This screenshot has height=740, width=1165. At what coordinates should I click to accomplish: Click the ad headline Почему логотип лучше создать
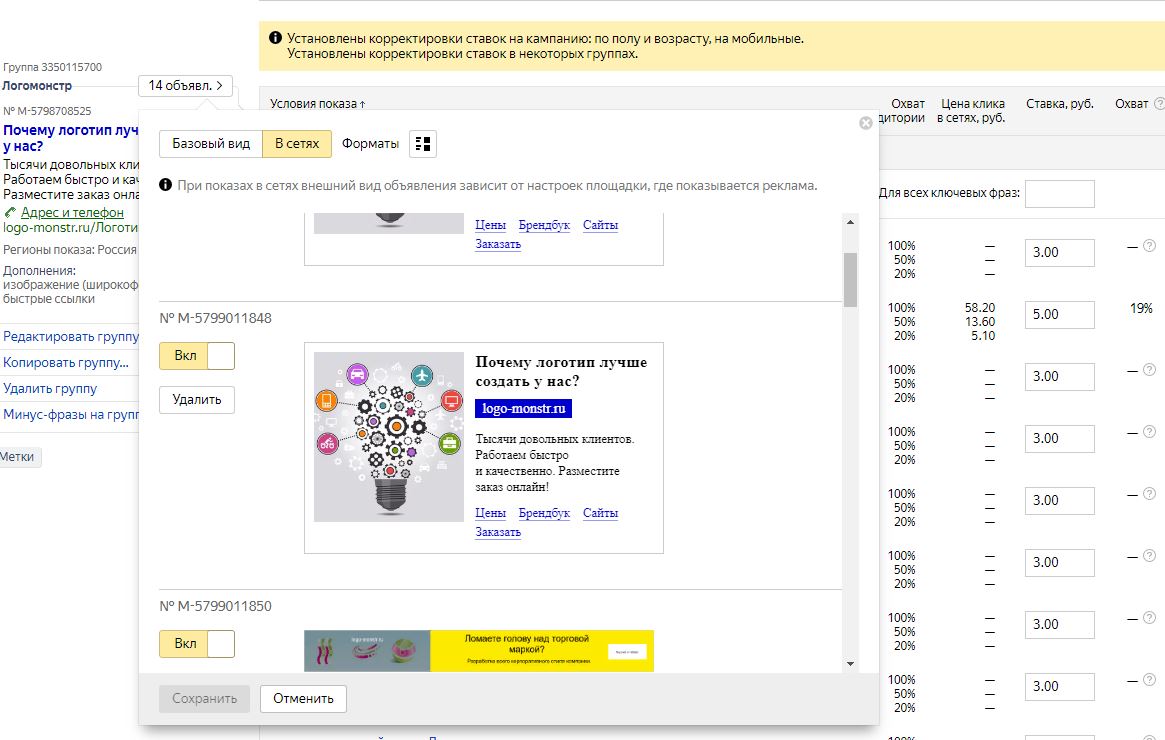click(561, 371)
